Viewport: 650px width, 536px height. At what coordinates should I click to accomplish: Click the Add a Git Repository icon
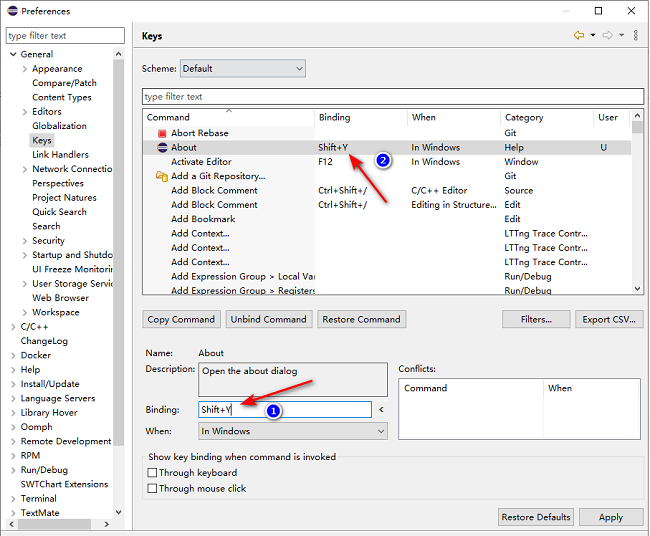coord(161,177)
